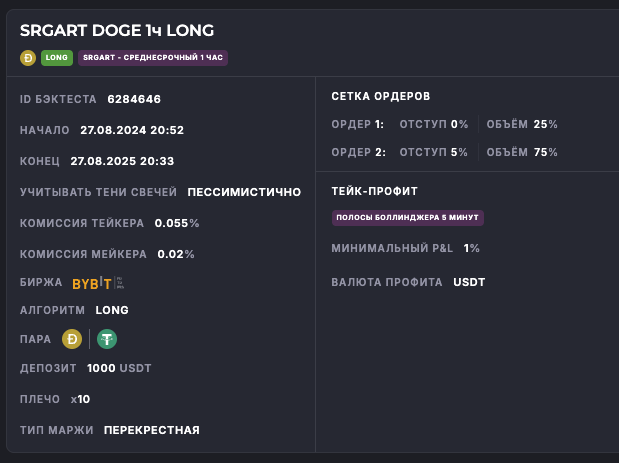The height and width of the screenshot is (463, 619).
Task: Click the Dogecoin coin in the Пара row
Action: click(x=72, y=339)
